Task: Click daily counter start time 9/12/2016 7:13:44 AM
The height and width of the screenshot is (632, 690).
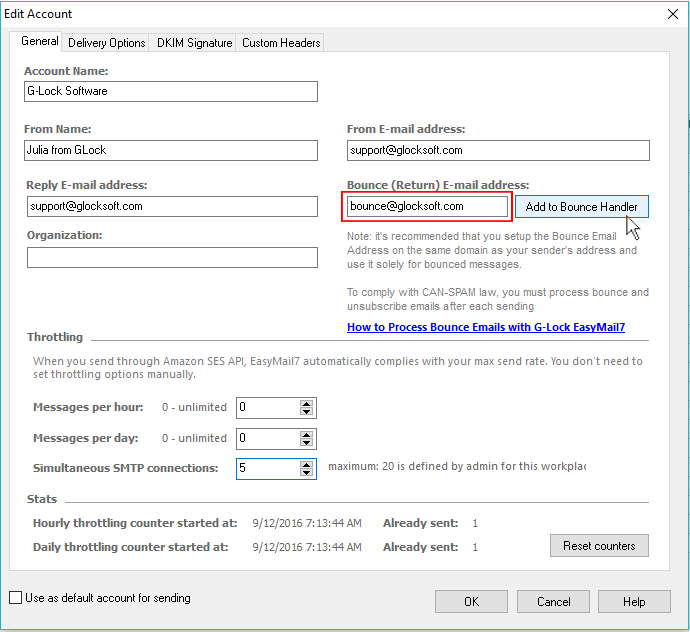Action: click(x=307, y=547)
